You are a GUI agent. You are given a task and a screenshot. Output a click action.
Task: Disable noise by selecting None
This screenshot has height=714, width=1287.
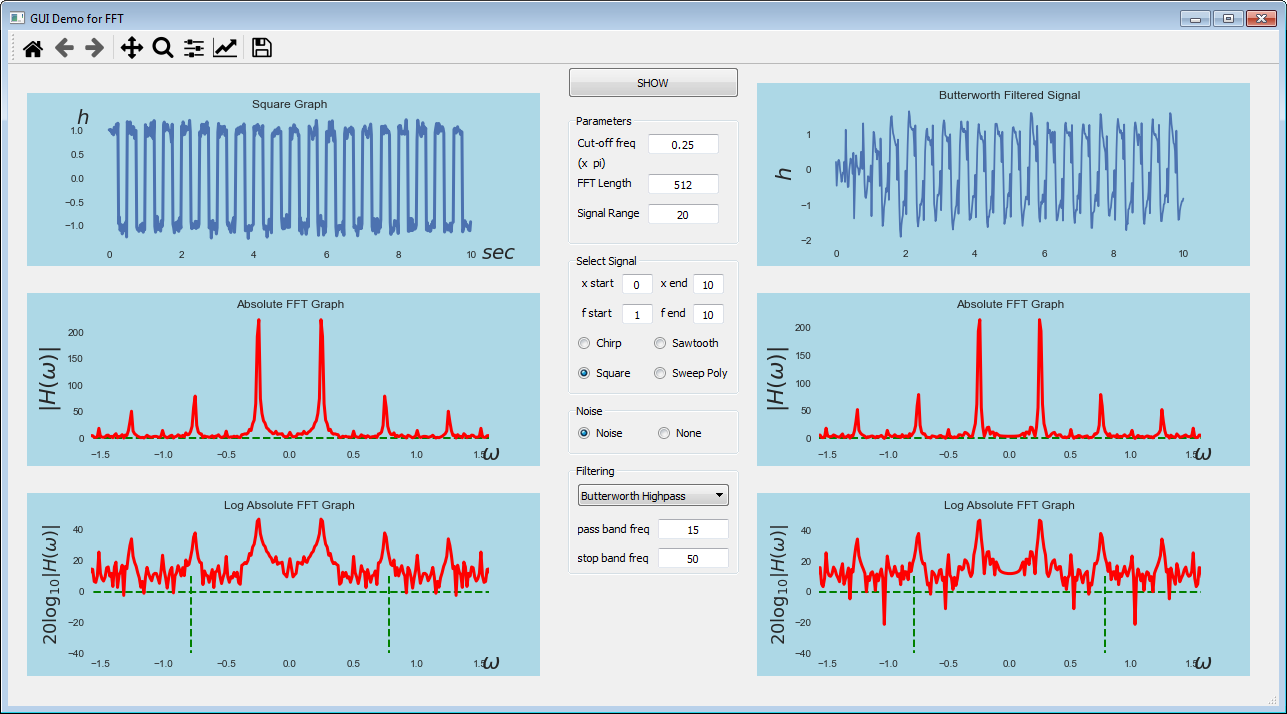pos(680,433)
